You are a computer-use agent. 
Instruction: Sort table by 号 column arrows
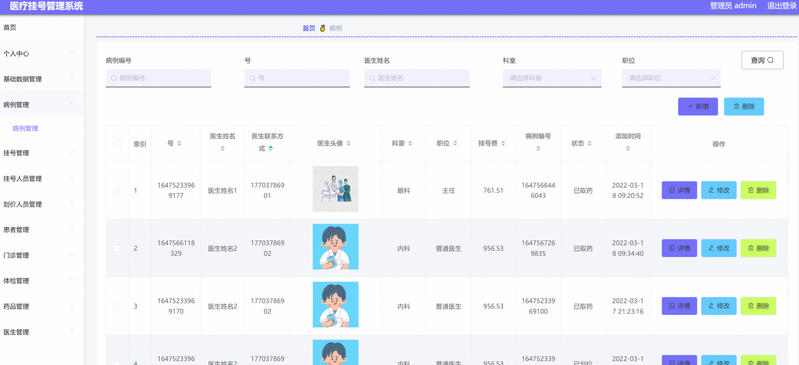point(179,144)
